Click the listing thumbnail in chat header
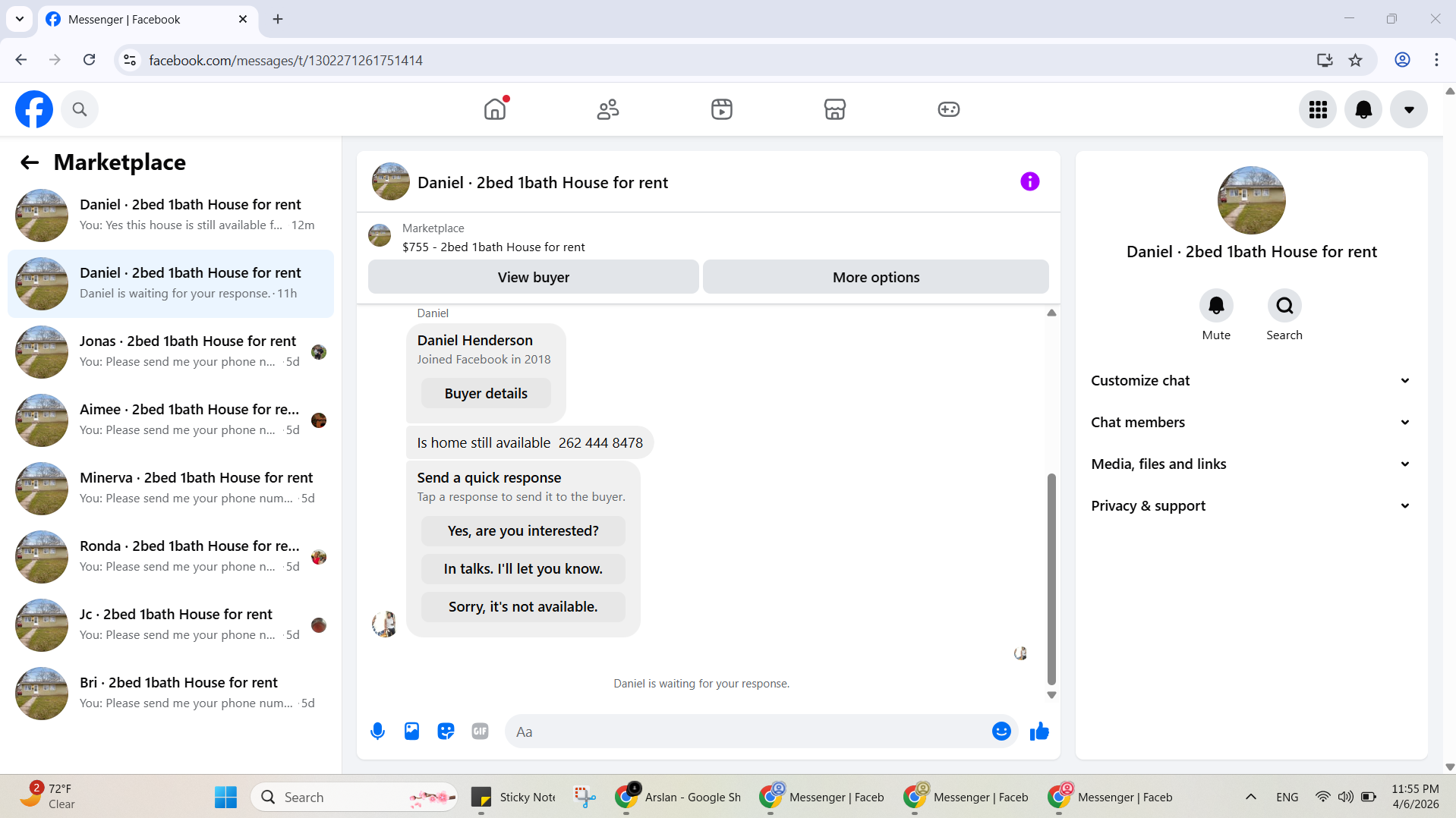 (x=391, y=181)
